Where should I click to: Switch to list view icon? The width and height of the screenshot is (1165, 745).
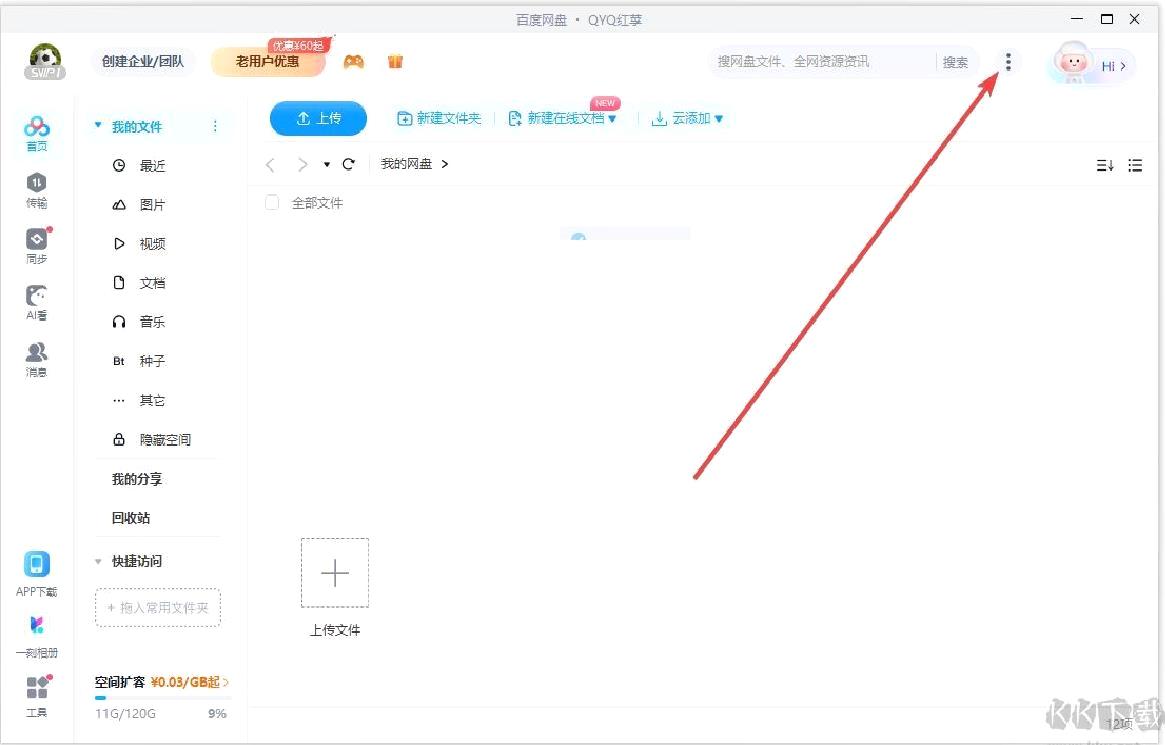point(1135,165)
